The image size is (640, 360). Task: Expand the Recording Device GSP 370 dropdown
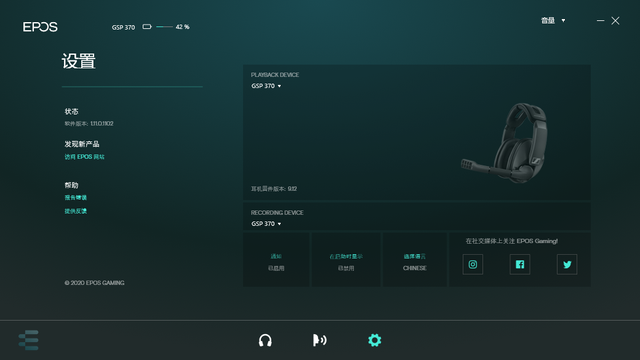266,224
